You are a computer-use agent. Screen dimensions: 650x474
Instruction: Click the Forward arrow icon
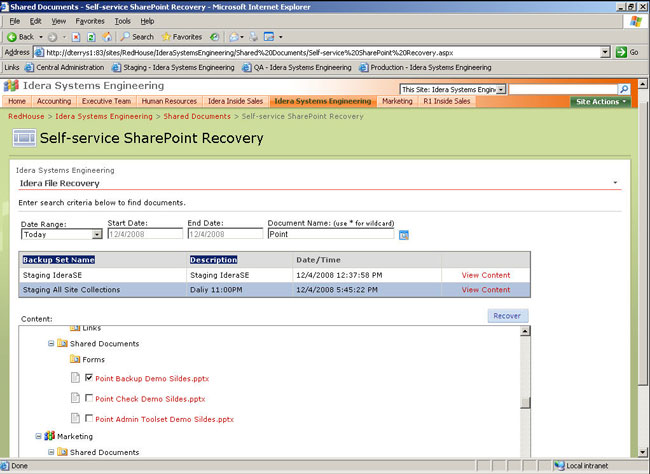(x=52, y=37)
